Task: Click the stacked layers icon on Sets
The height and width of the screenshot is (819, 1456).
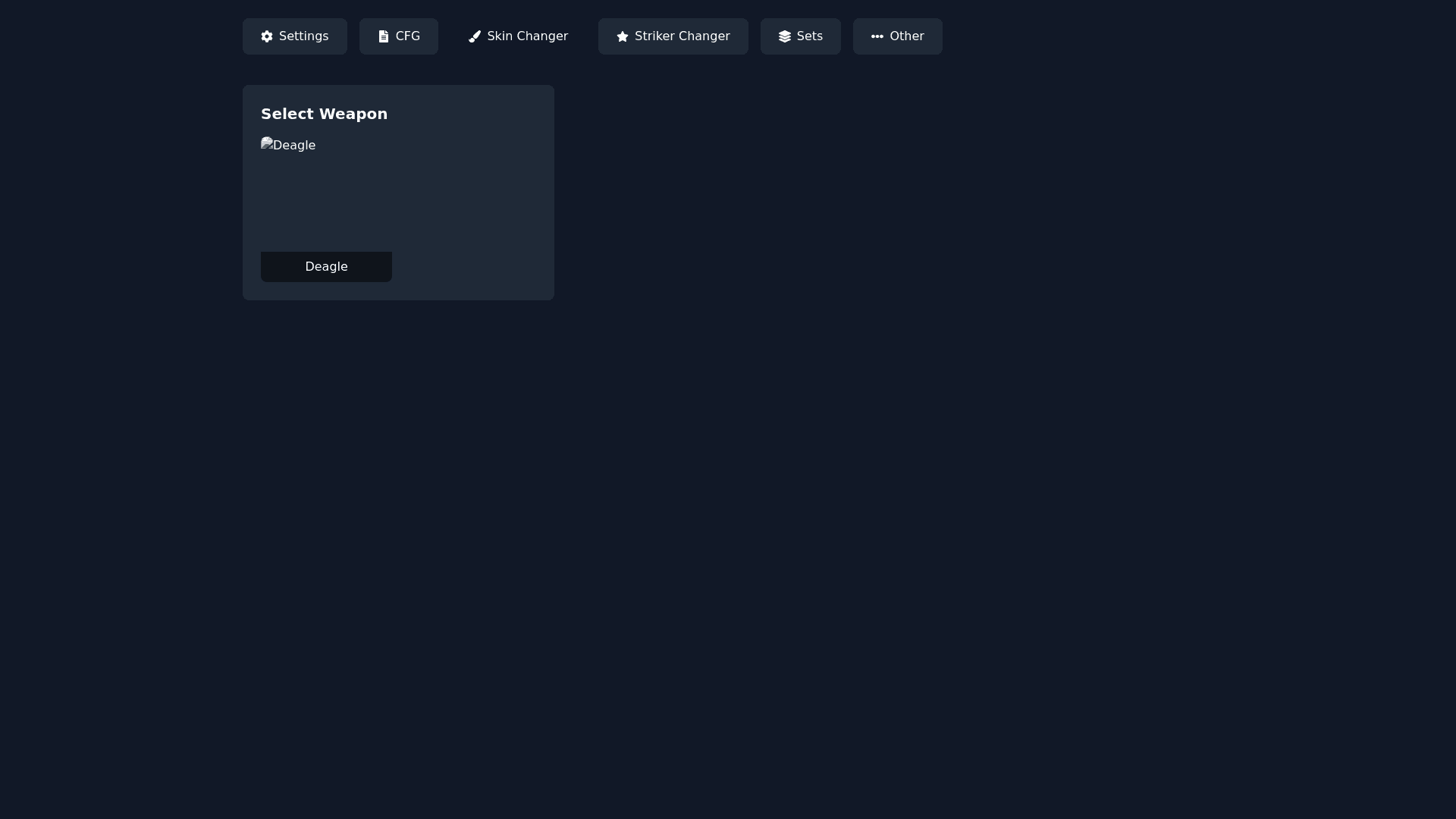Action: (785, 36)
